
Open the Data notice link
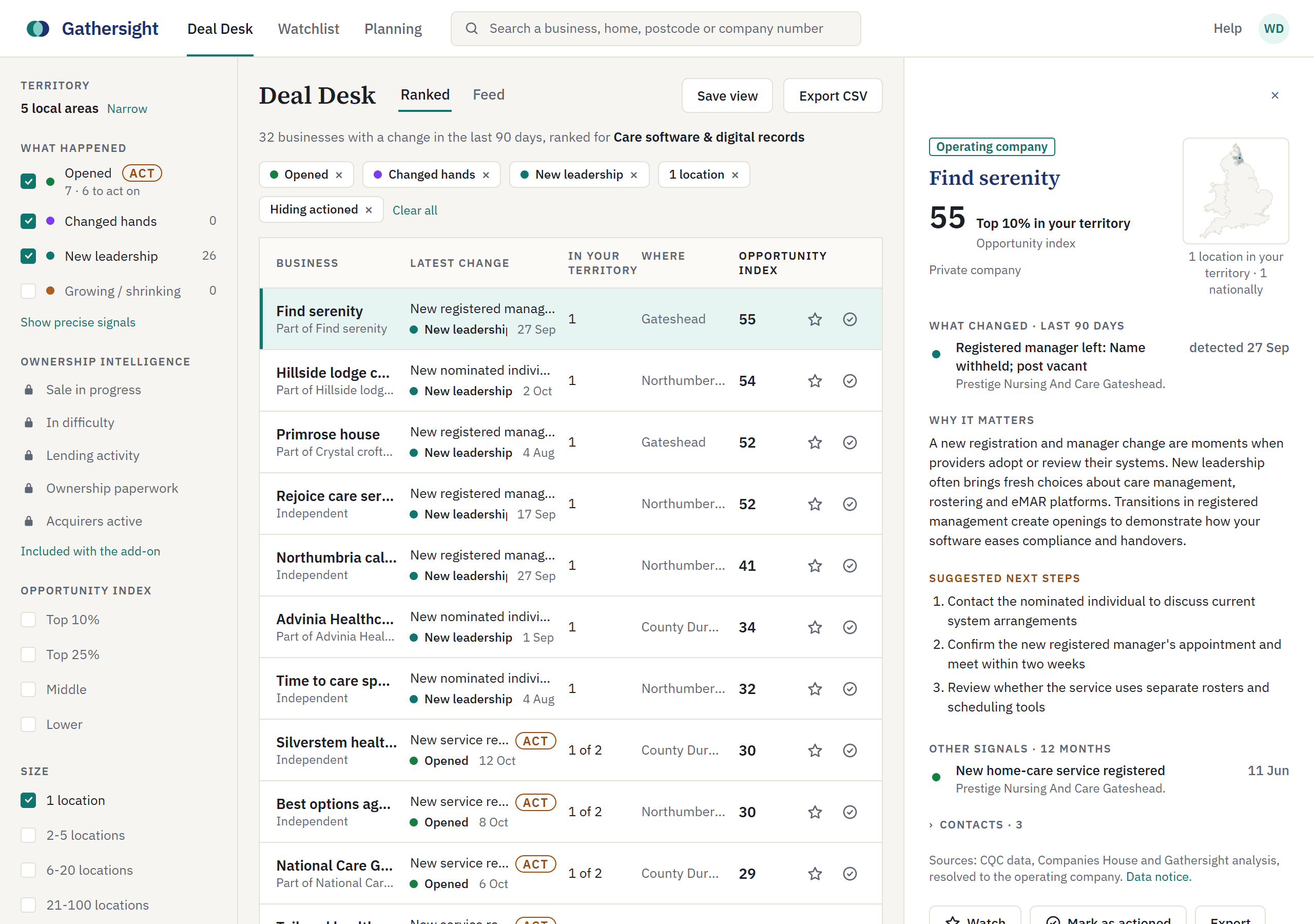pos(1157,876)
